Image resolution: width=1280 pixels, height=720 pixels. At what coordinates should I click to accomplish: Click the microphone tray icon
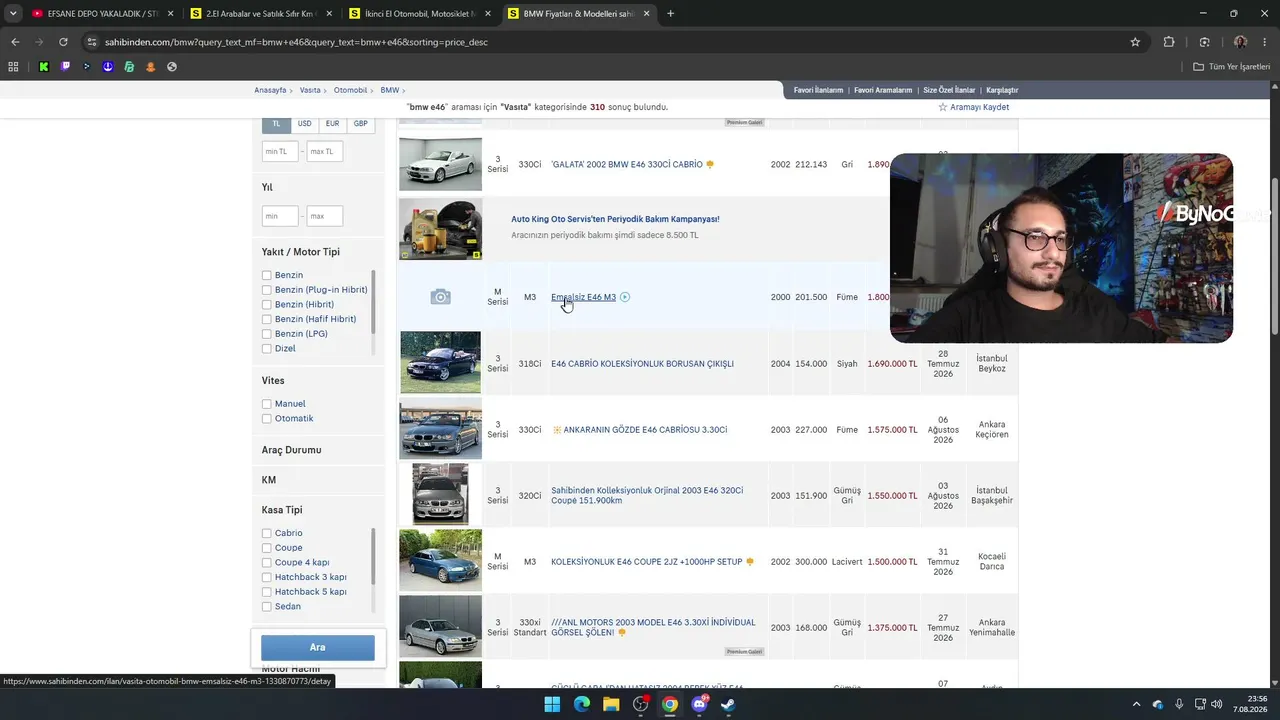click(x=1180, y=704)
